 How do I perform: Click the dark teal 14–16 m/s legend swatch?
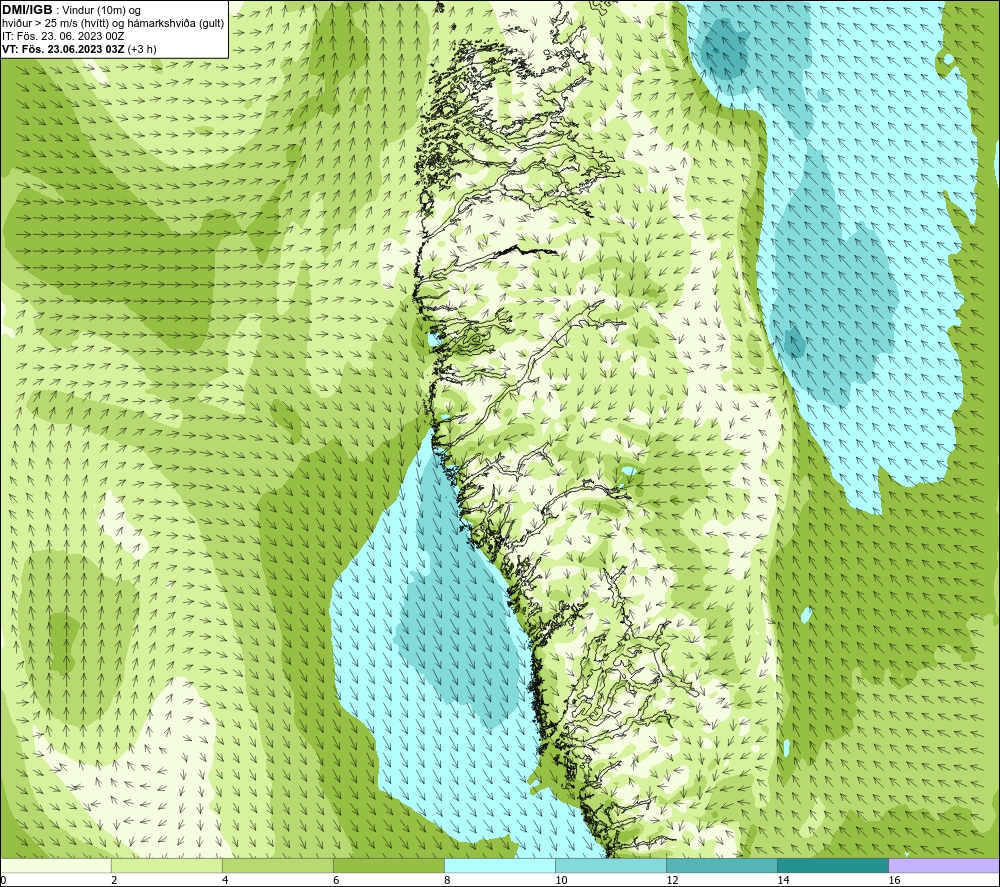click(x=833, y=865)
